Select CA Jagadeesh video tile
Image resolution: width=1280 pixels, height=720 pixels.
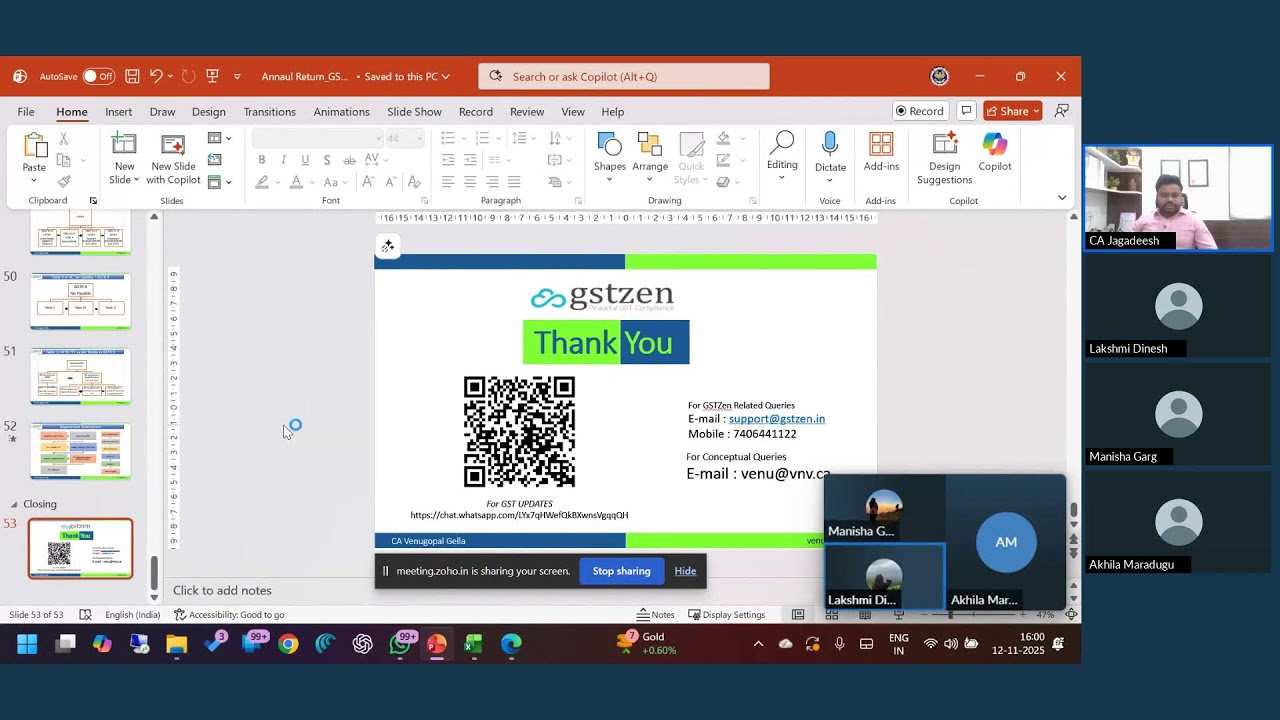(x=1178, y=198)
